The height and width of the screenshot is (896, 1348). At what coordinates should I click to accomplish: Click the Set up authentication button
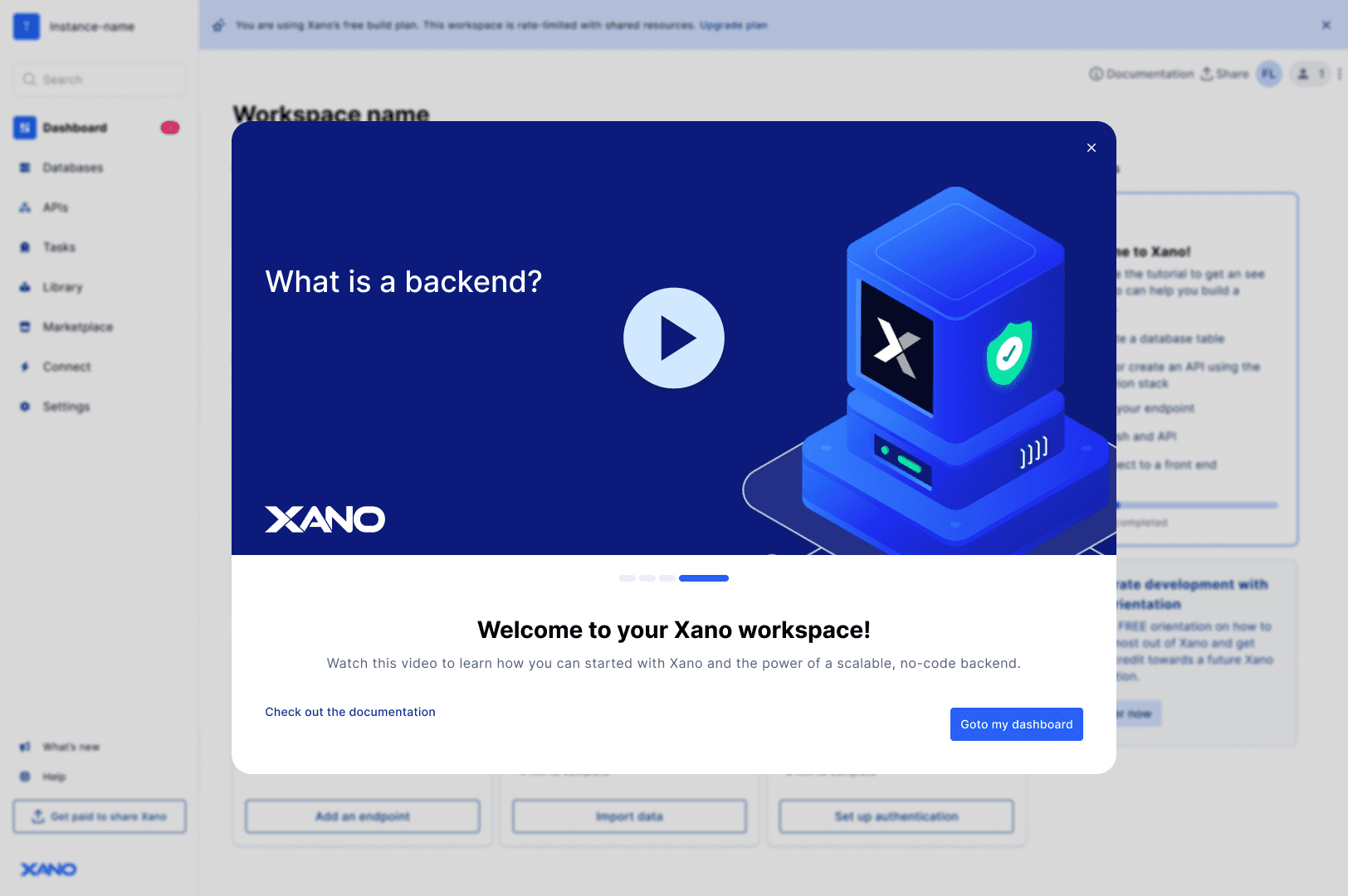pos(896,816)
